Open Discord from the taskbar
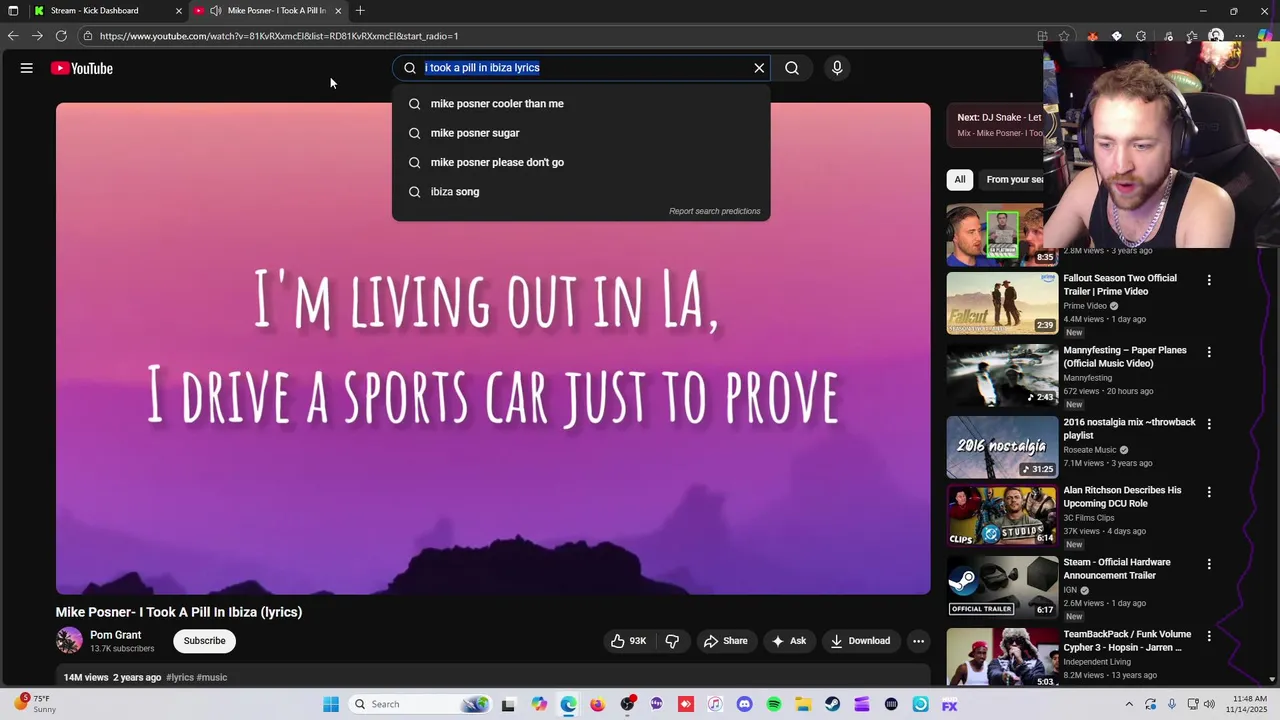Viewport: 1280px width, 720px height. coord(744,704)
